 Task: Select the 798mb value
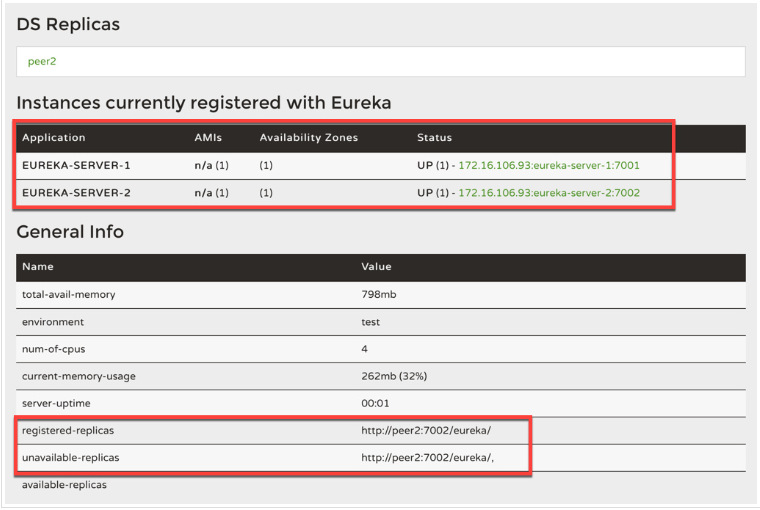(379, 294)
